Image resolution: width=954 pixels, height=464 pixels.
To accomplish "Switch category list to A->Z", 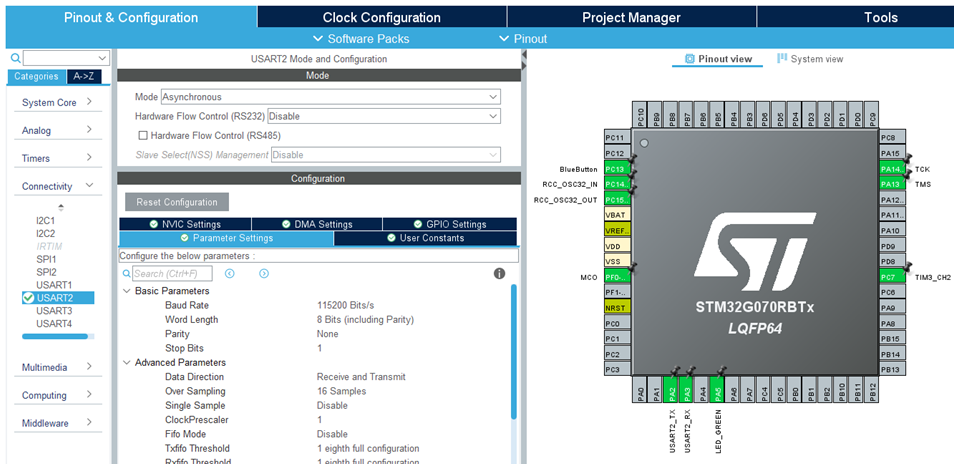I will click(83, 77).
